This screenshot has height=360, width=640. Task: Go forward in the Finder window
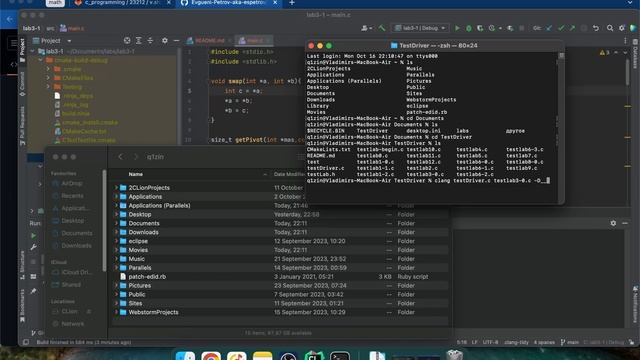[x=136, y=157]
